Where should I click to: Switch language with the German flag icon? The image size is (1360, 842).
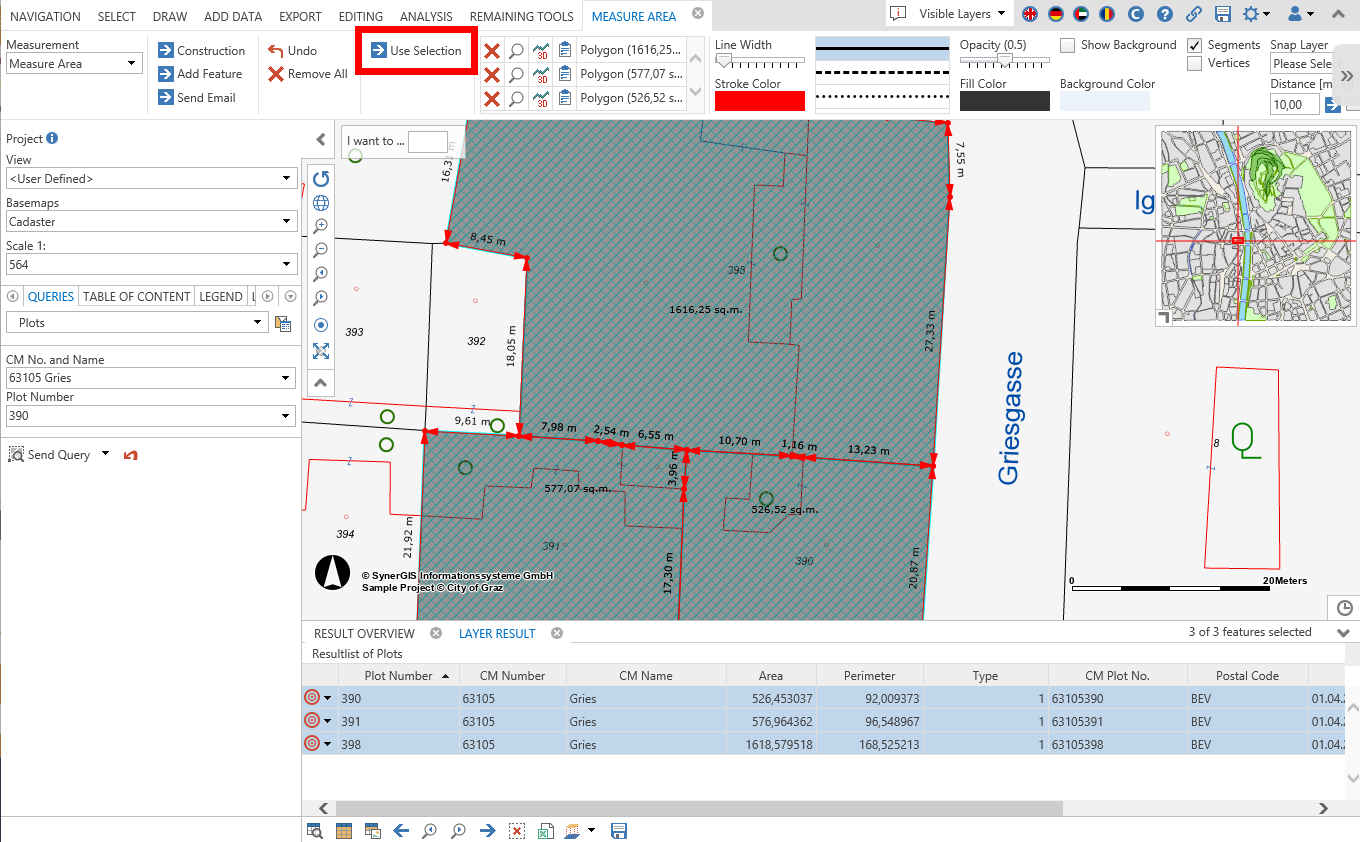click(1055, 14)
